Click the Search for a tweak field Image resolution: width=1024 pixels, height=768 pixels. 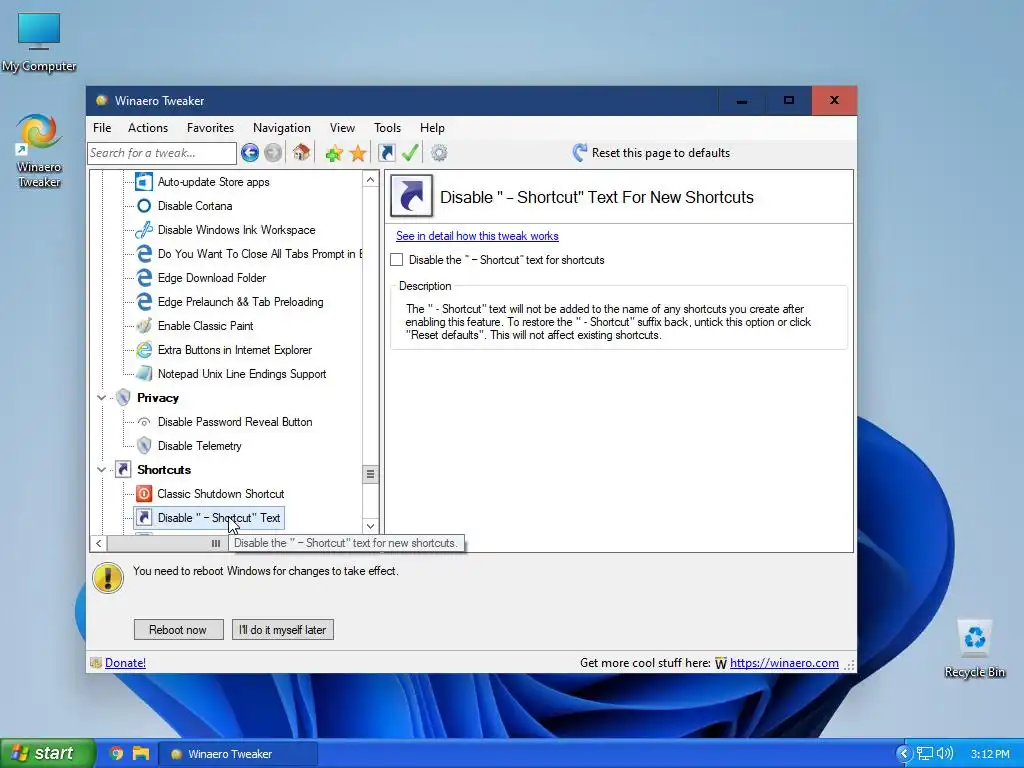(x=161, y=153)
